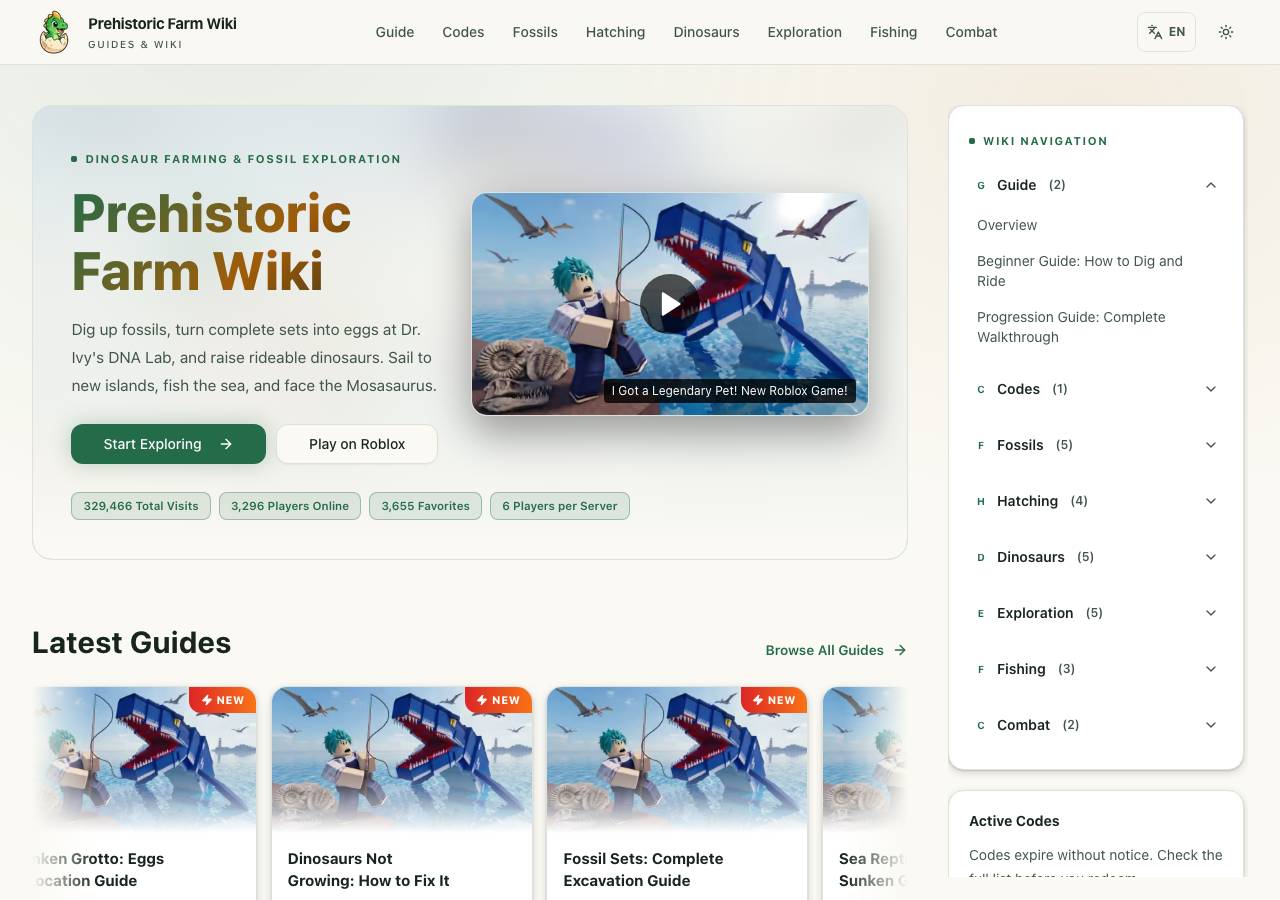Open the Guide menu in top navigation
The width and height of the screenshot is (1280, 900).
click(395, 32)
